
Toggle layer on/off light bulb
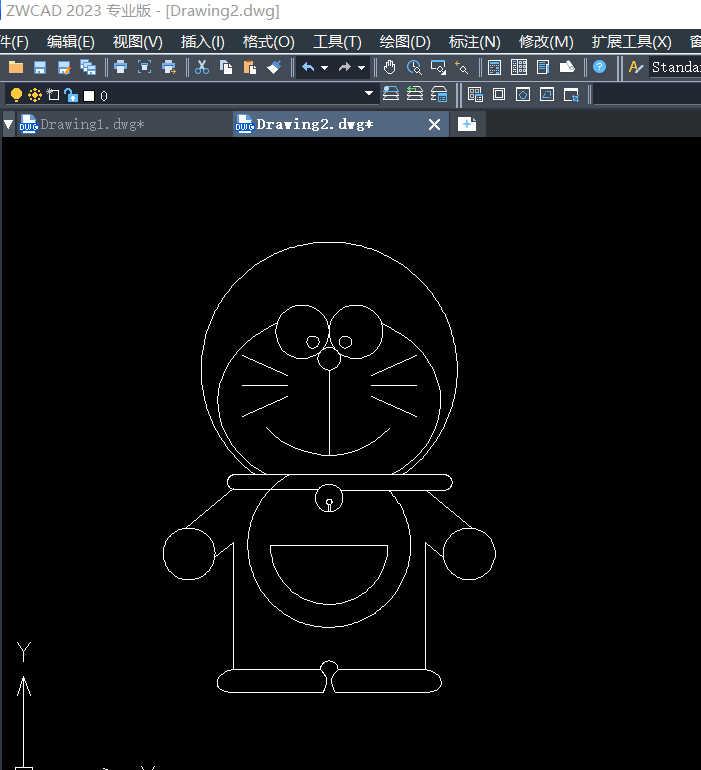pos(16,95)
